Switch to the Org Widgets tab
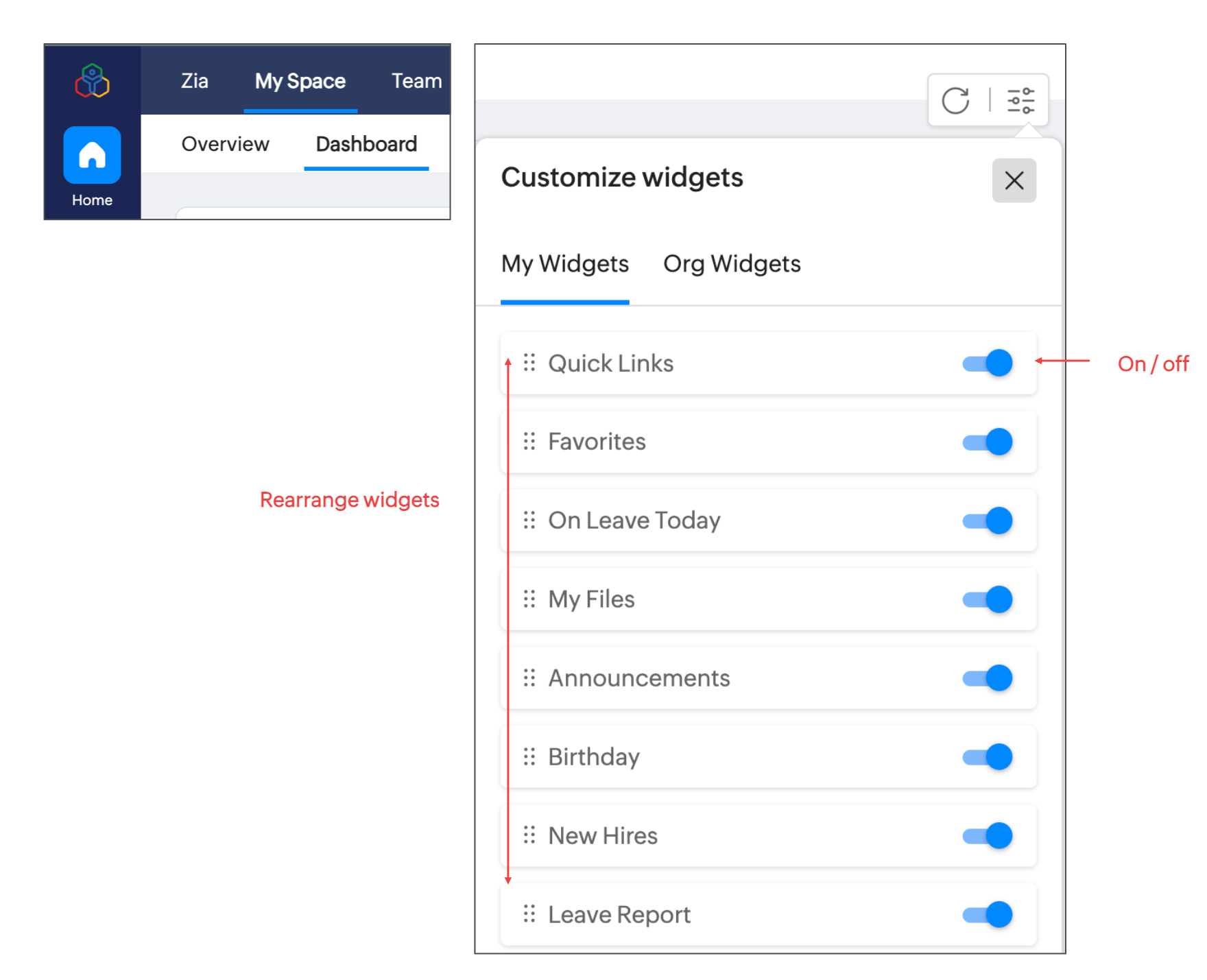 click(x=732, y=264)
